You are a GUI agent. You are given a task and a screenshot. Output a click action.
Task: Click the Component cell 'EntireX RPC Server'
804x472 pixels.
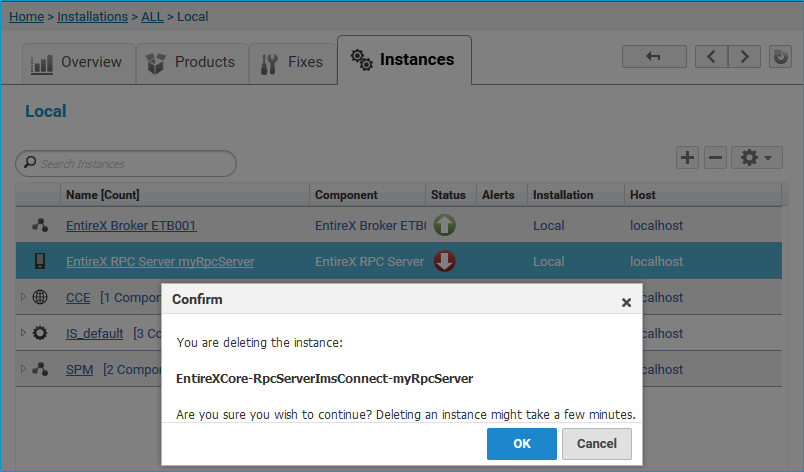[369, 262]
